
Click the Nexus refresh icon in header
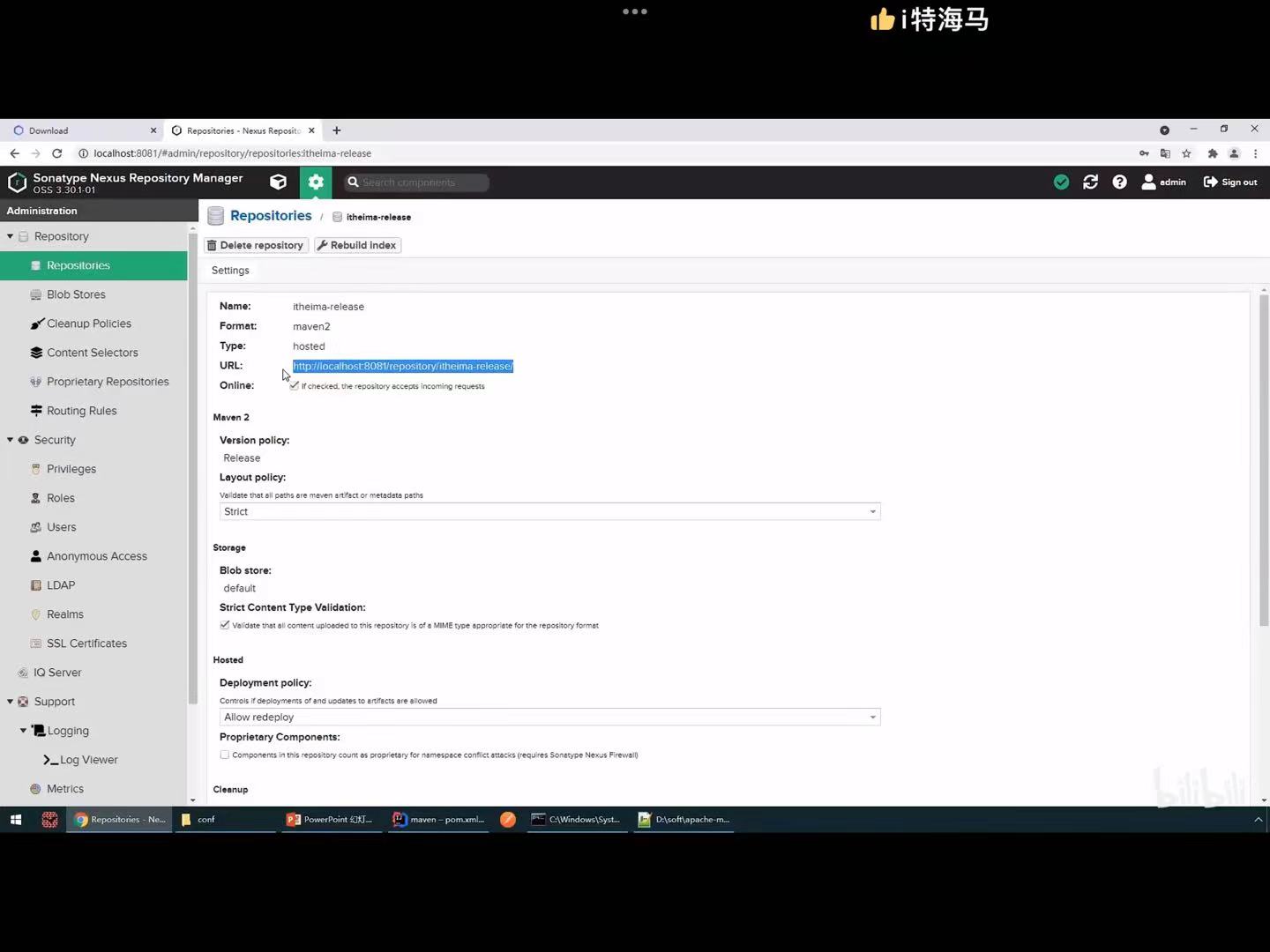[x=1091, y=182]
